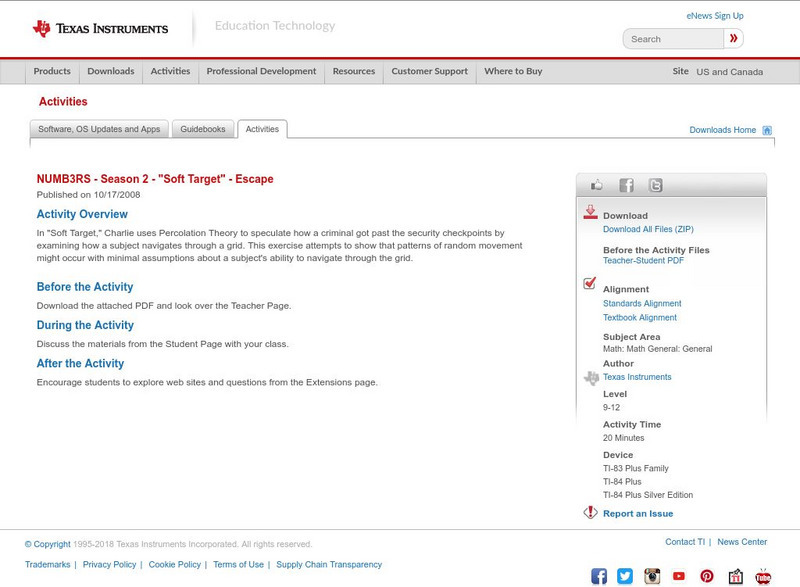Click the red Activities page heading
This screenshot has height=587, width=800.
point(63,101)
